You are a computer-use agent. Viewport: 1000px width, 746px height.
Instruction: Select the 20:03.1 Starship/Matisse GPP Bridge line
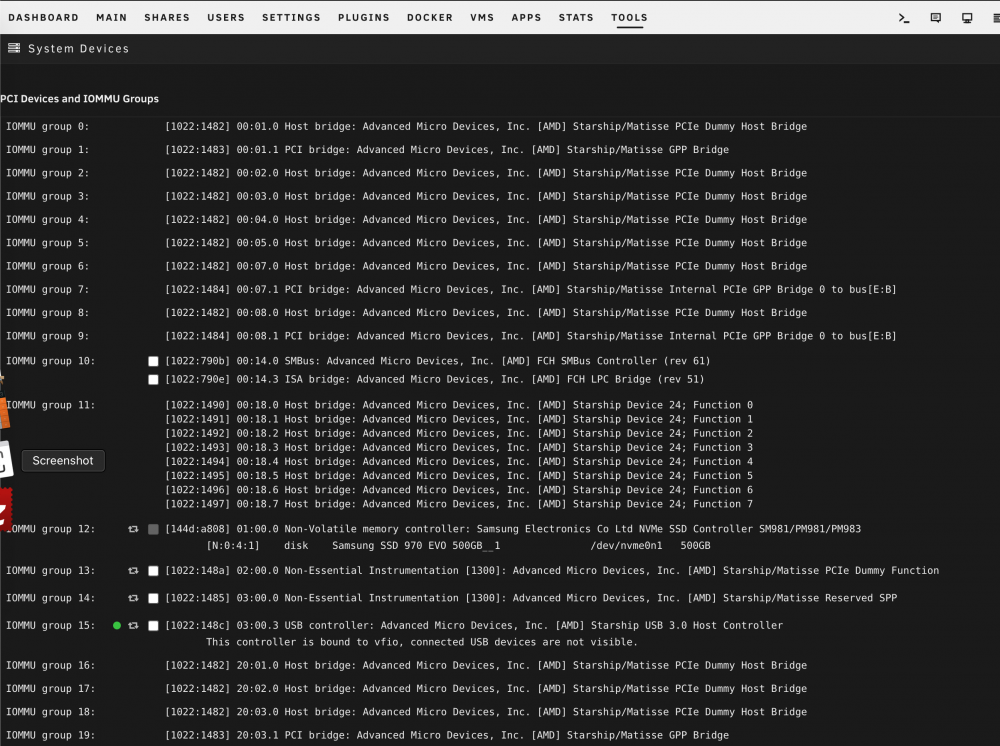447,735
